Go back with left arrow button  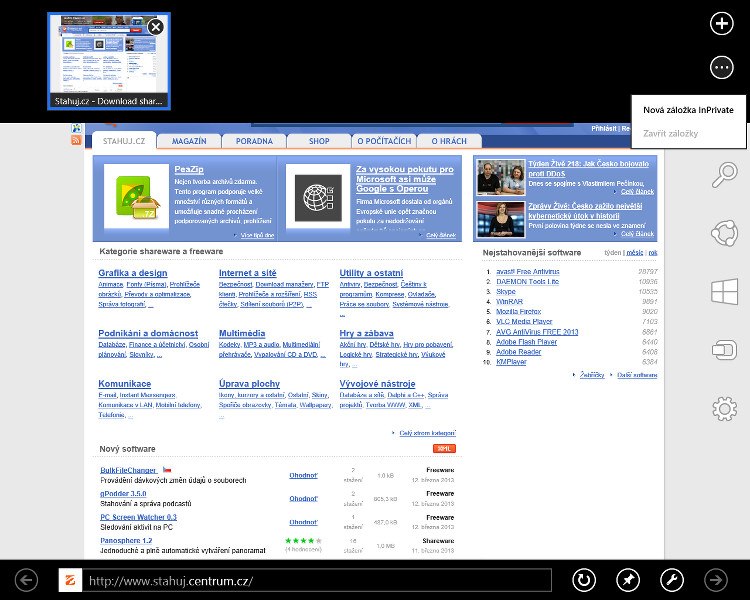(26, 580)
